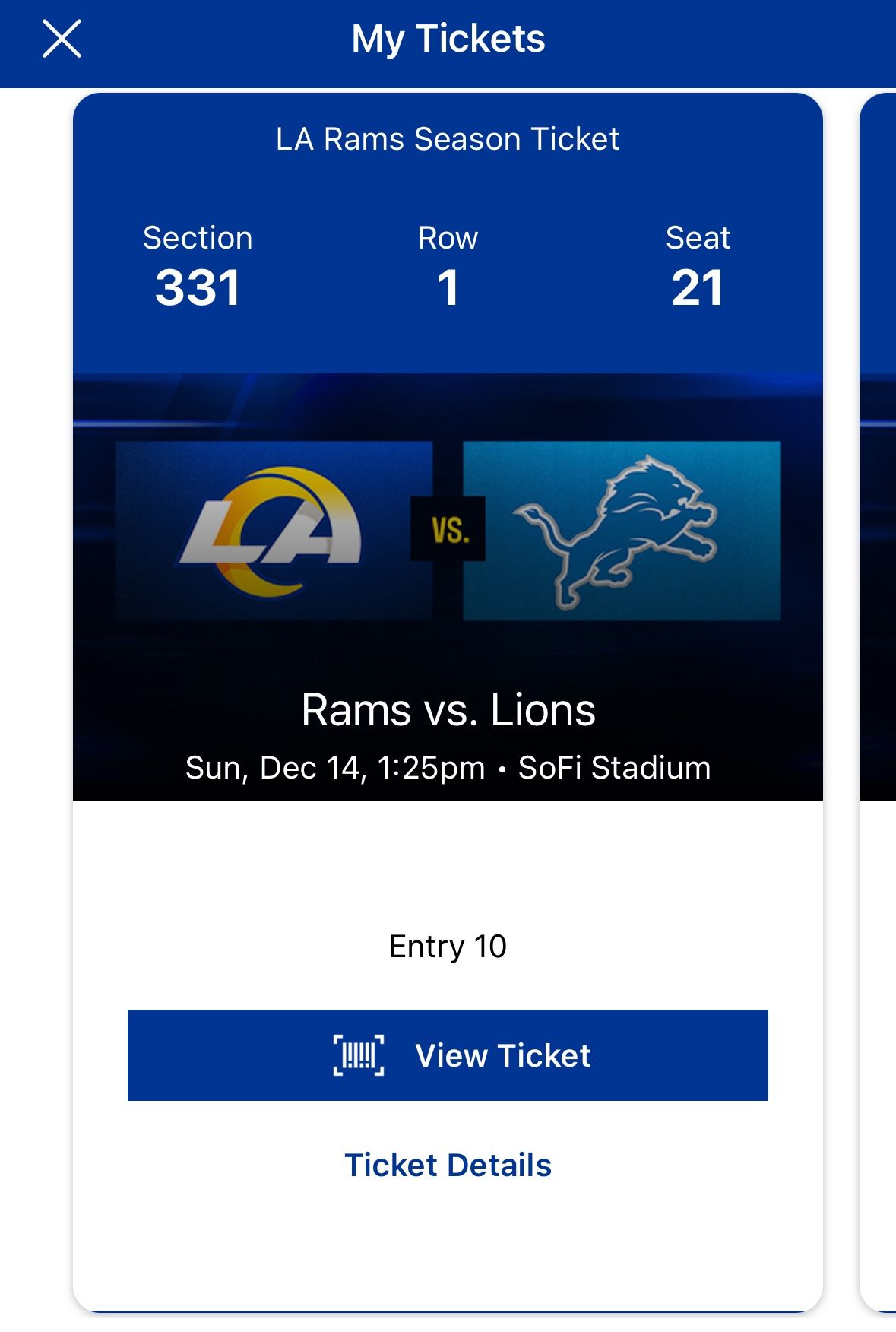Tap the SoFi Stadium venue name

(616, 768)
